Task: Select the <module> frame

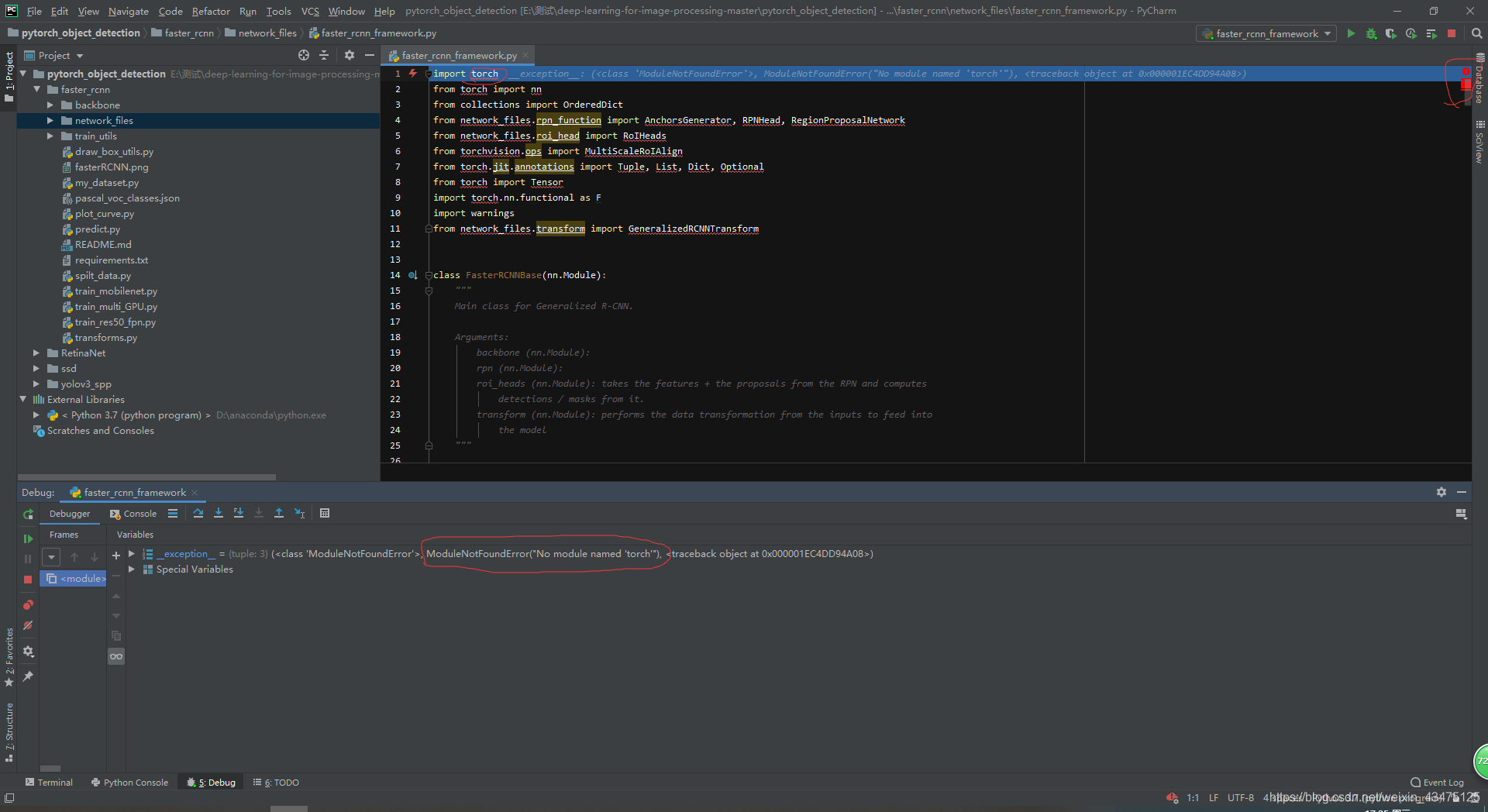Action: (74, 578)
